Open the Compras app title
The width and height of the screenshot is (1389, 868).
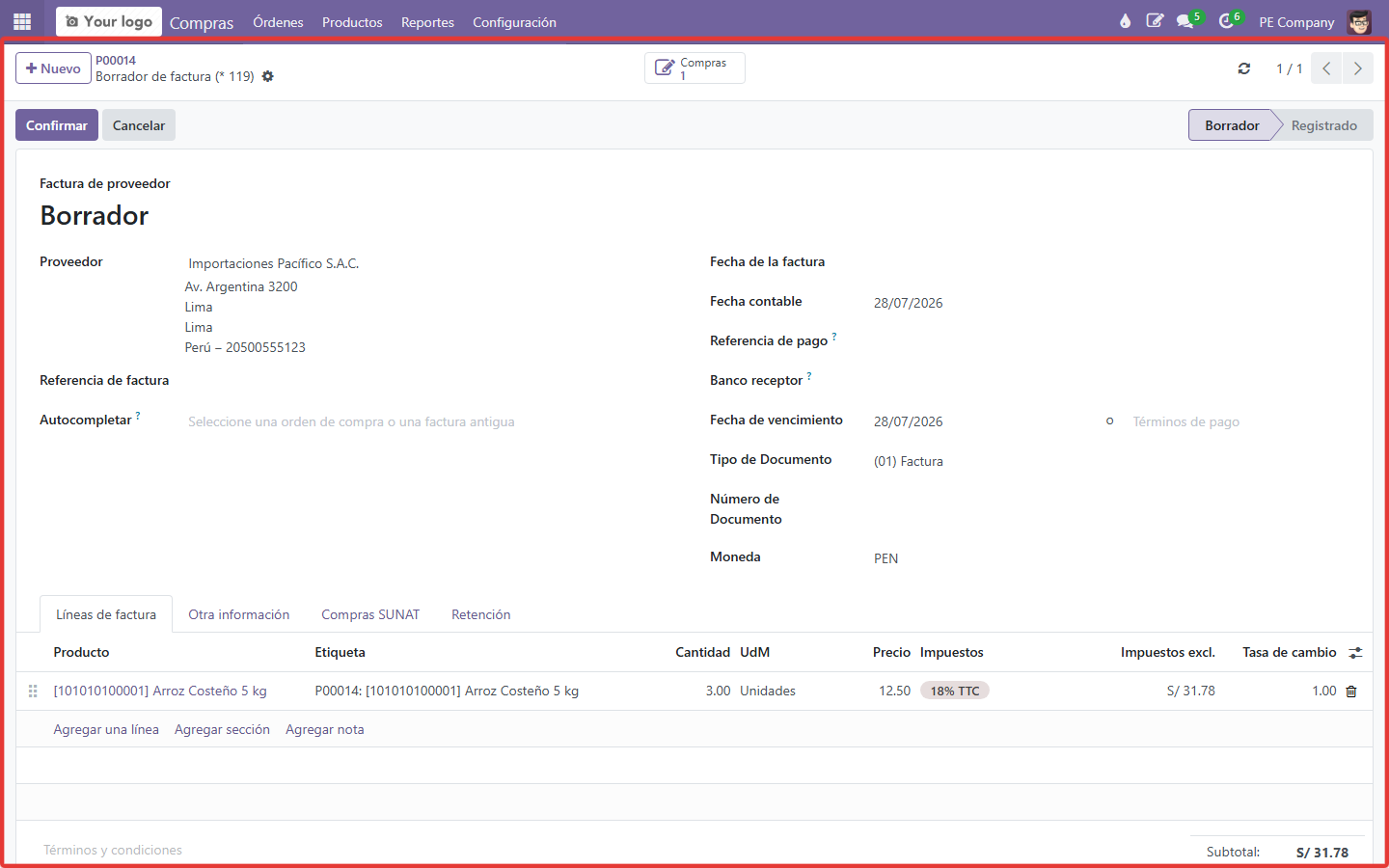coord(202,22)
